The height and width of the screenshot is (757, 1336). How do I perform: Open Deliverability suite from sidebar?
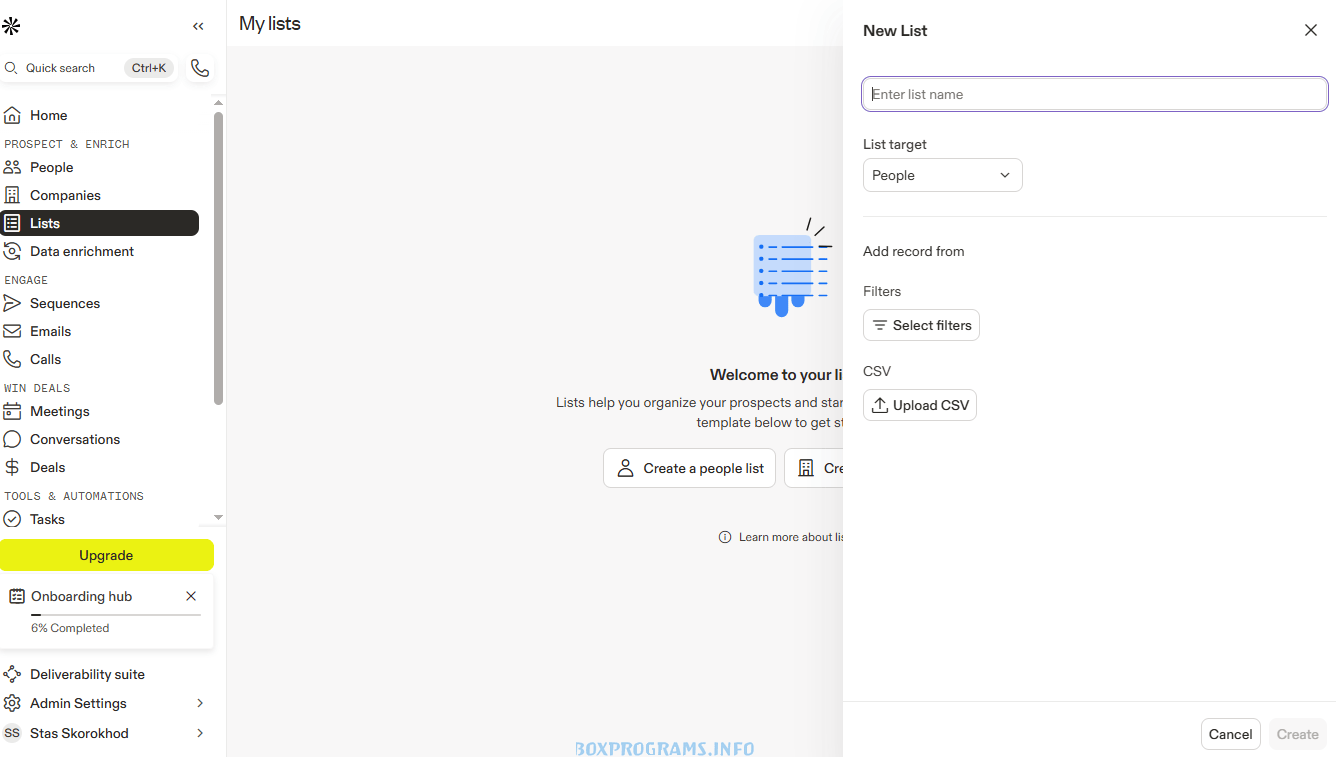tap(87, 674)
